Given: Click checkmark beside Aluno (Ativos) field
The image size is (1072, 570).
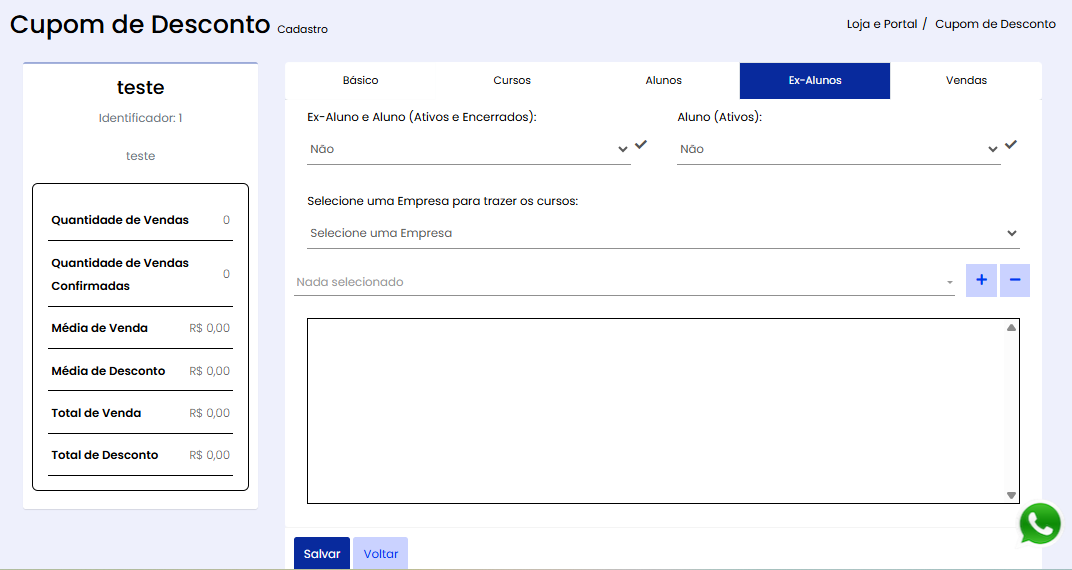Looking at the screenshot, I should pos(1011,145).
